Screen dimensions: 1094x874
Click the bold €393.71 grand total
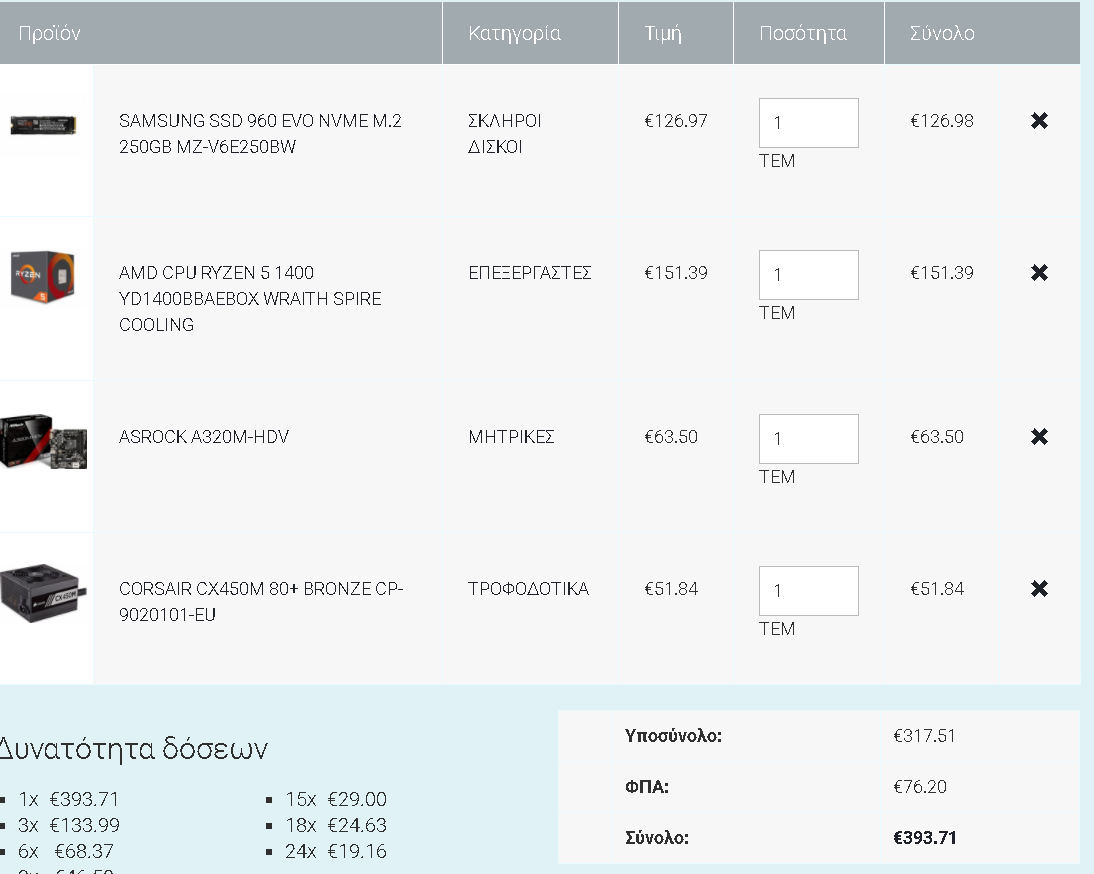coord(924,838)
